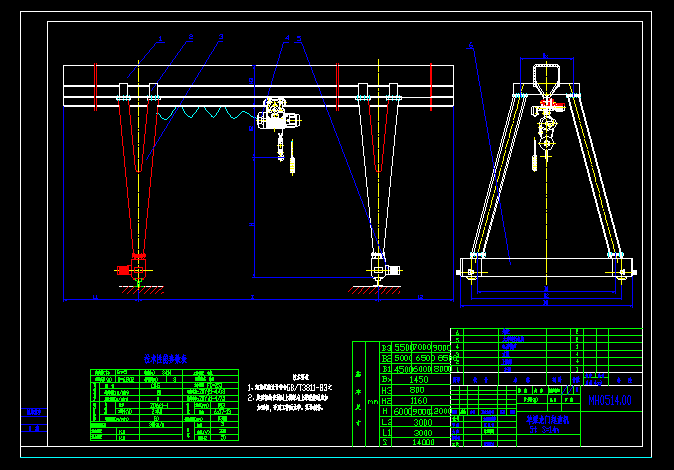Click the 1450 cell in the dimension table

pyautogui.click(x=419, y=380)
